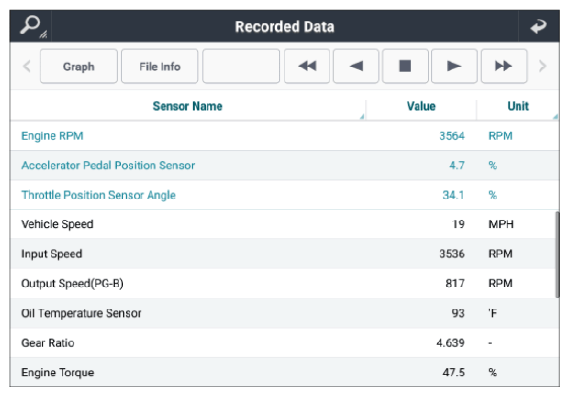Step backward with reverse play button
The image size is (569, 396).
coord(356,66)
